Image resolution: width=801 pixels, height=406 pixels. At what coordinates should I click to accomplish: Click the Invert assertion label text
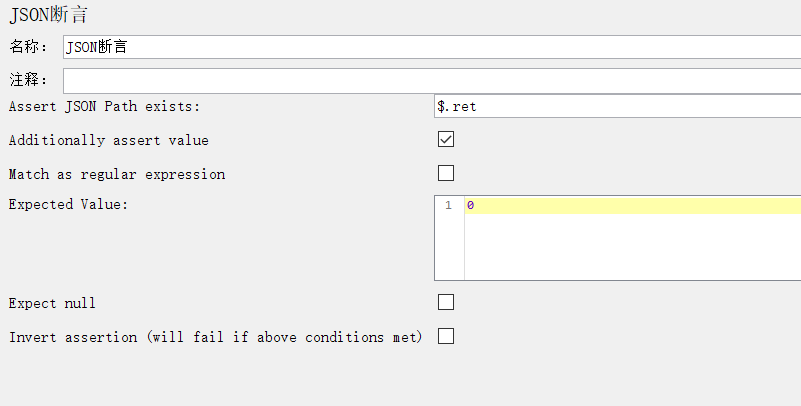point(215,337)
